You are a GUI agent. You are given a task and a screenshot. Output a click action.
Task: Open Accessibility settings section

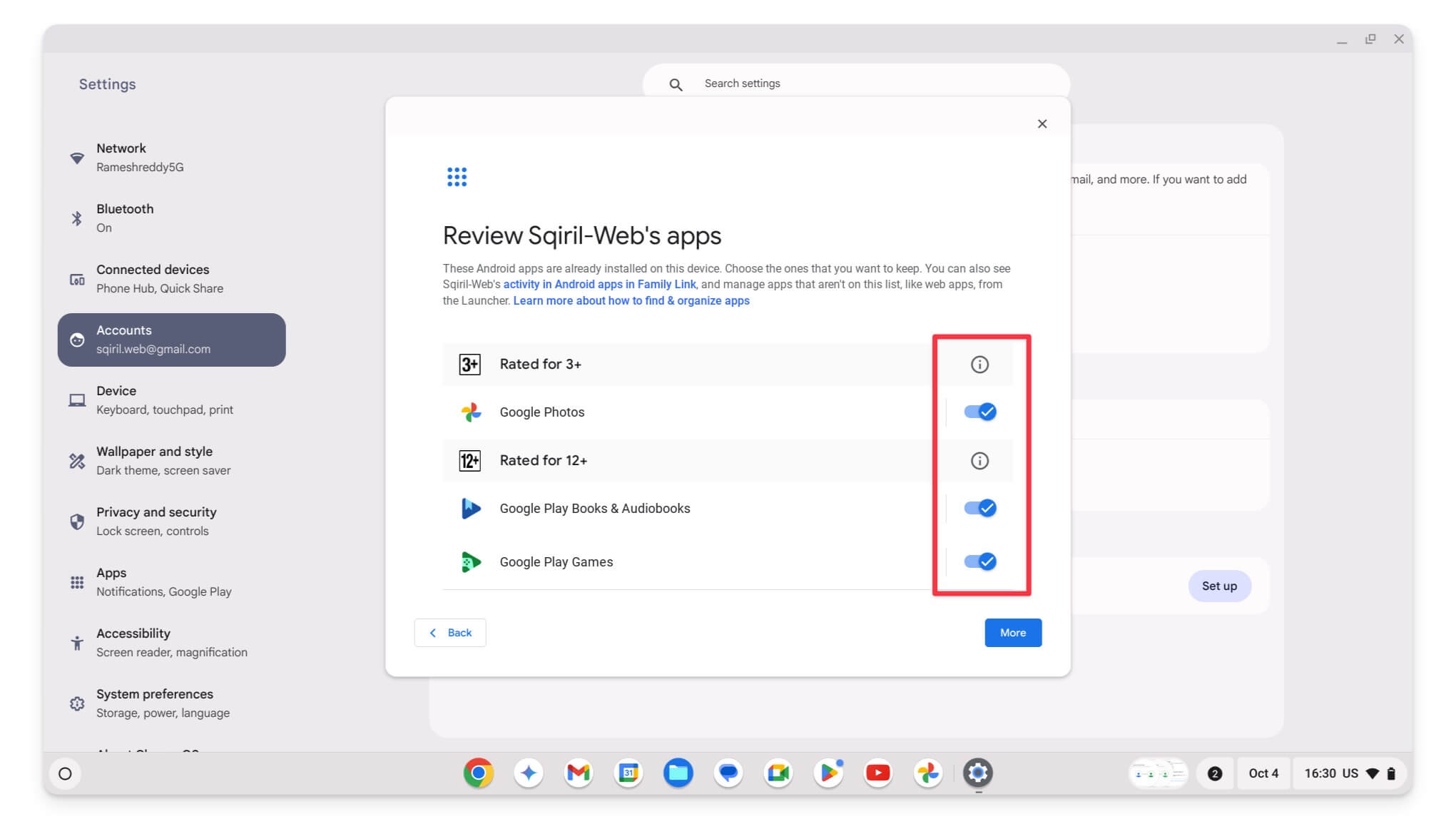click(x=171, y=643)
